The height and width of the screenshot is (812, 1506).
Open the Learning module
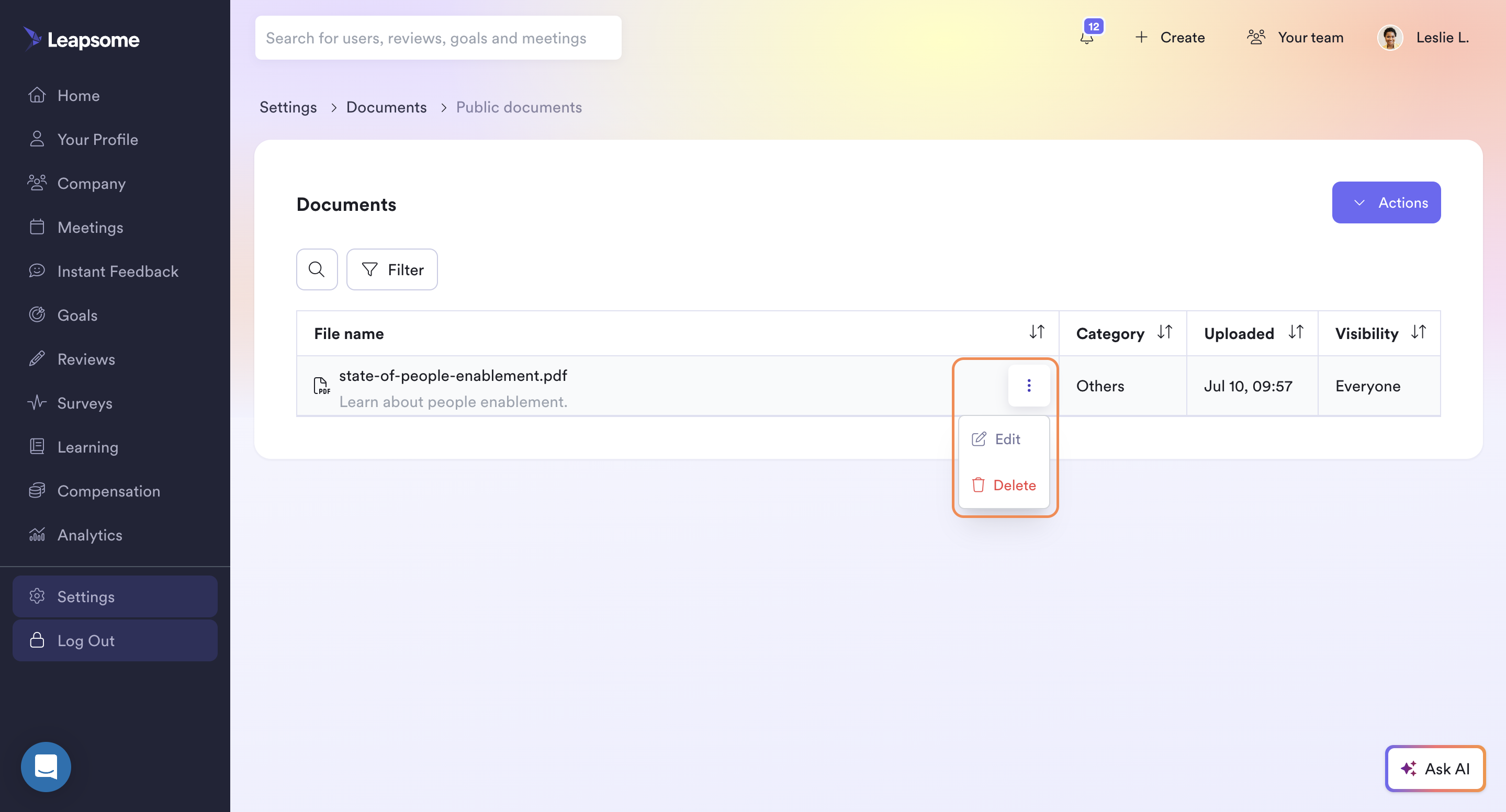point(73,447)
